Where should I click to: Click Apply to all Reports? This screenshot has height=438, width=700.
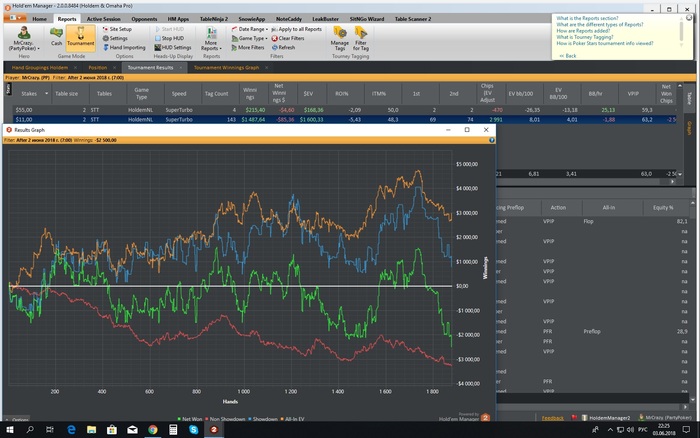coord(296,29)
